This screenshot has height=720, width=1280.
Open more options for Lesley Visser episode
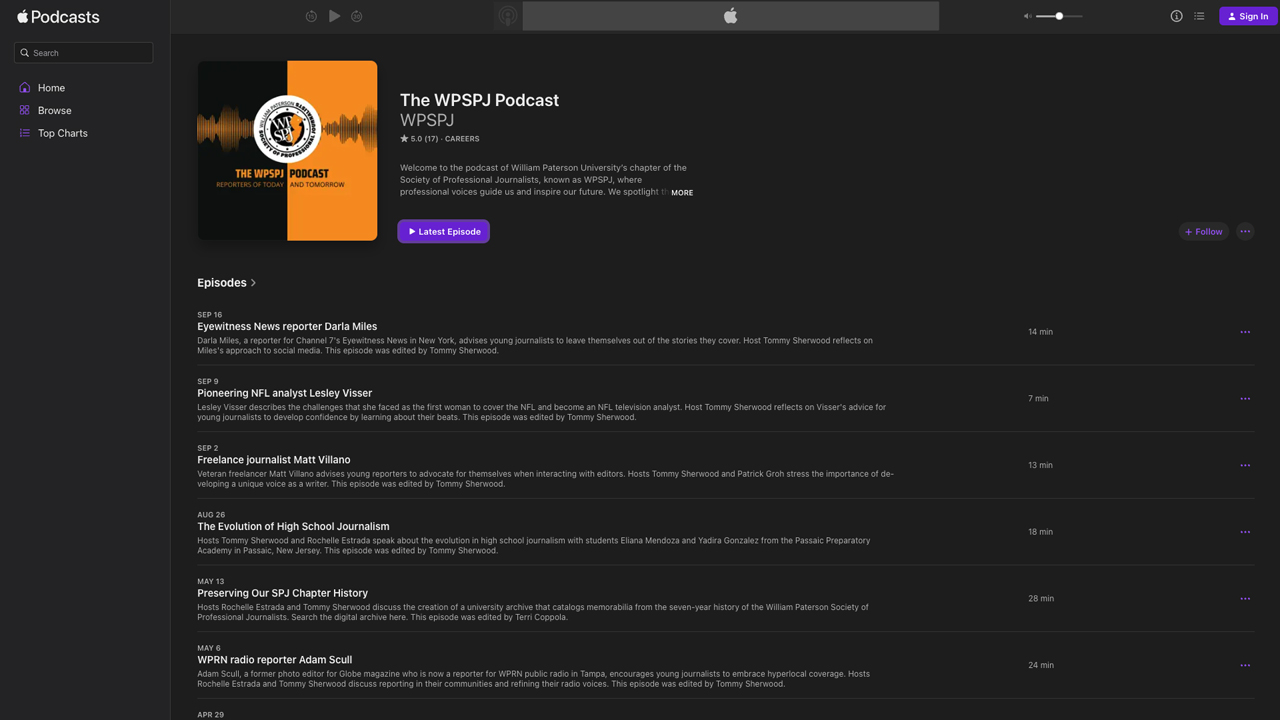[1245, 399]
